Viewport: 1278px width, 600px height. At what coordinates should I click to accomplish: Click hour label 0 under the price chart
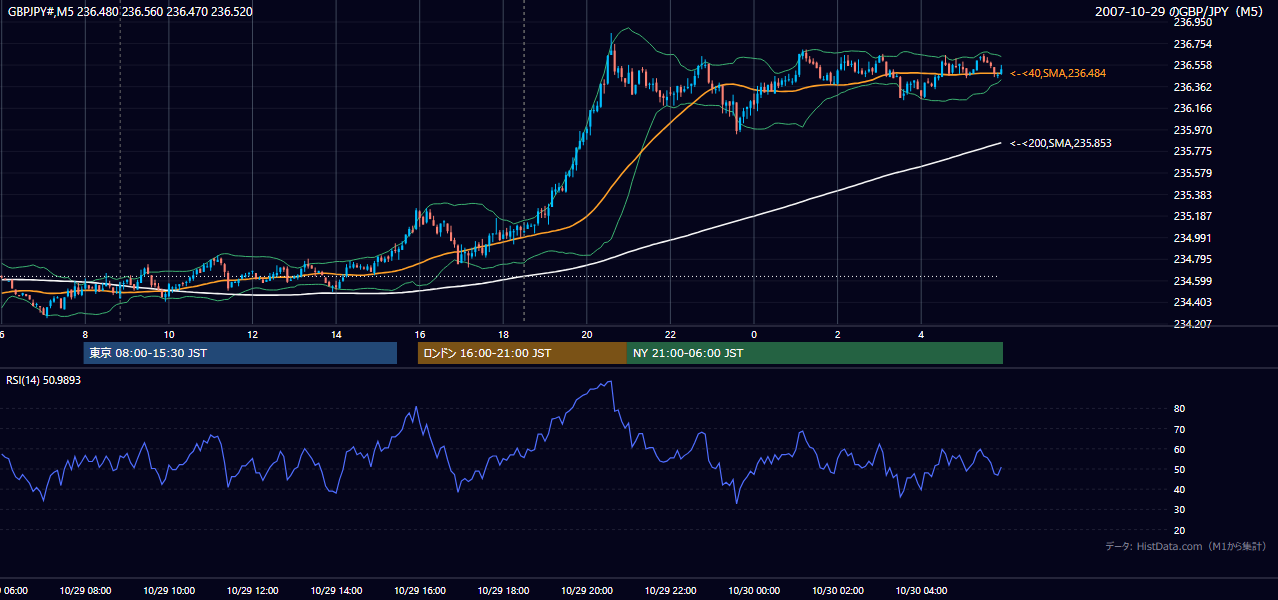754,334
